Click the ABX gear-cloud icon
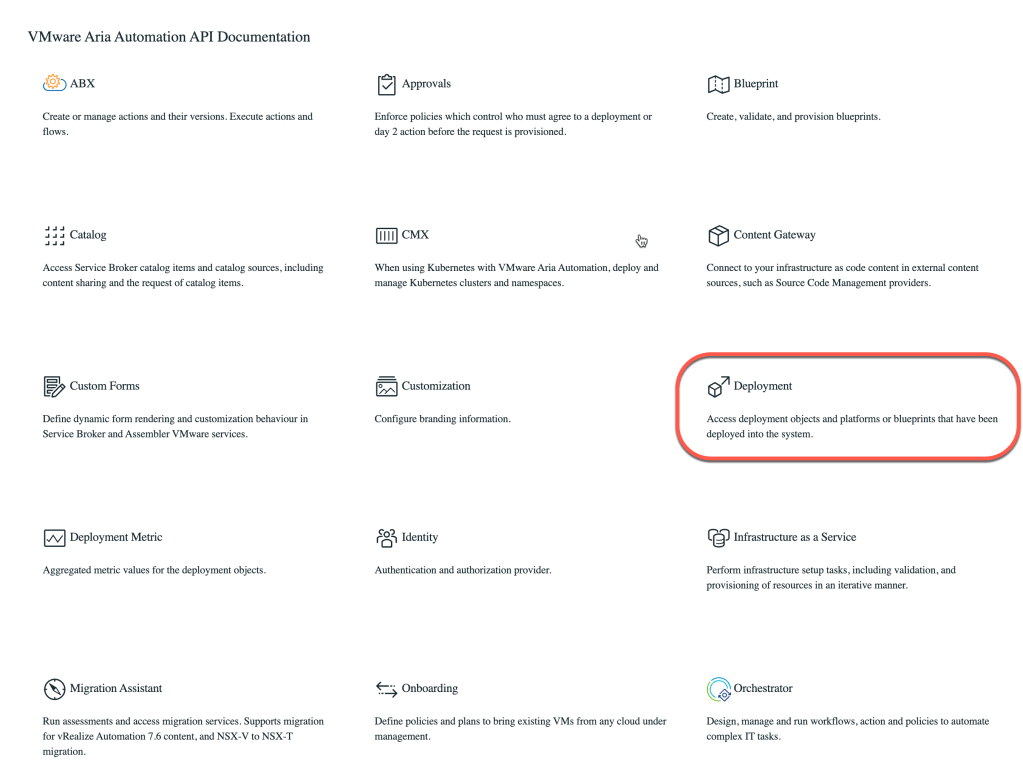 point(52,83)
